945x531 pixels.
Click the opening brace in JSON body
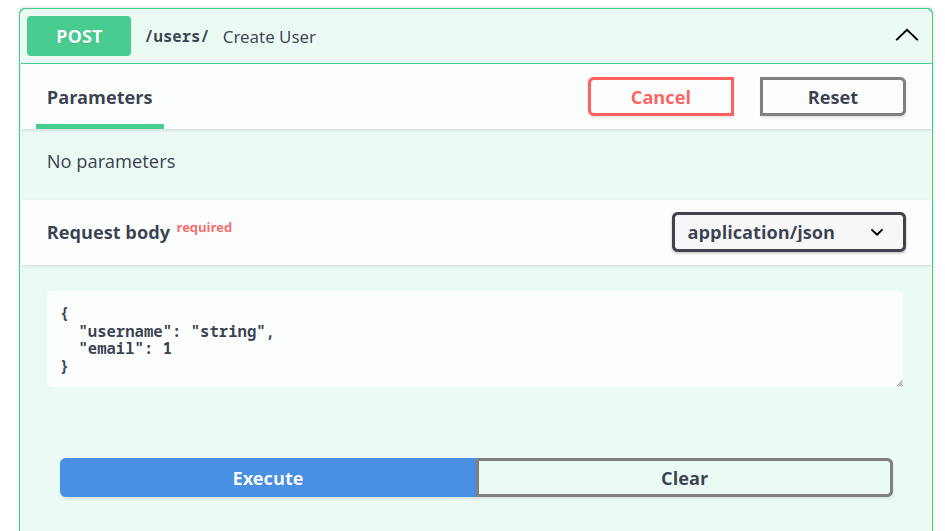click(65, 313)
